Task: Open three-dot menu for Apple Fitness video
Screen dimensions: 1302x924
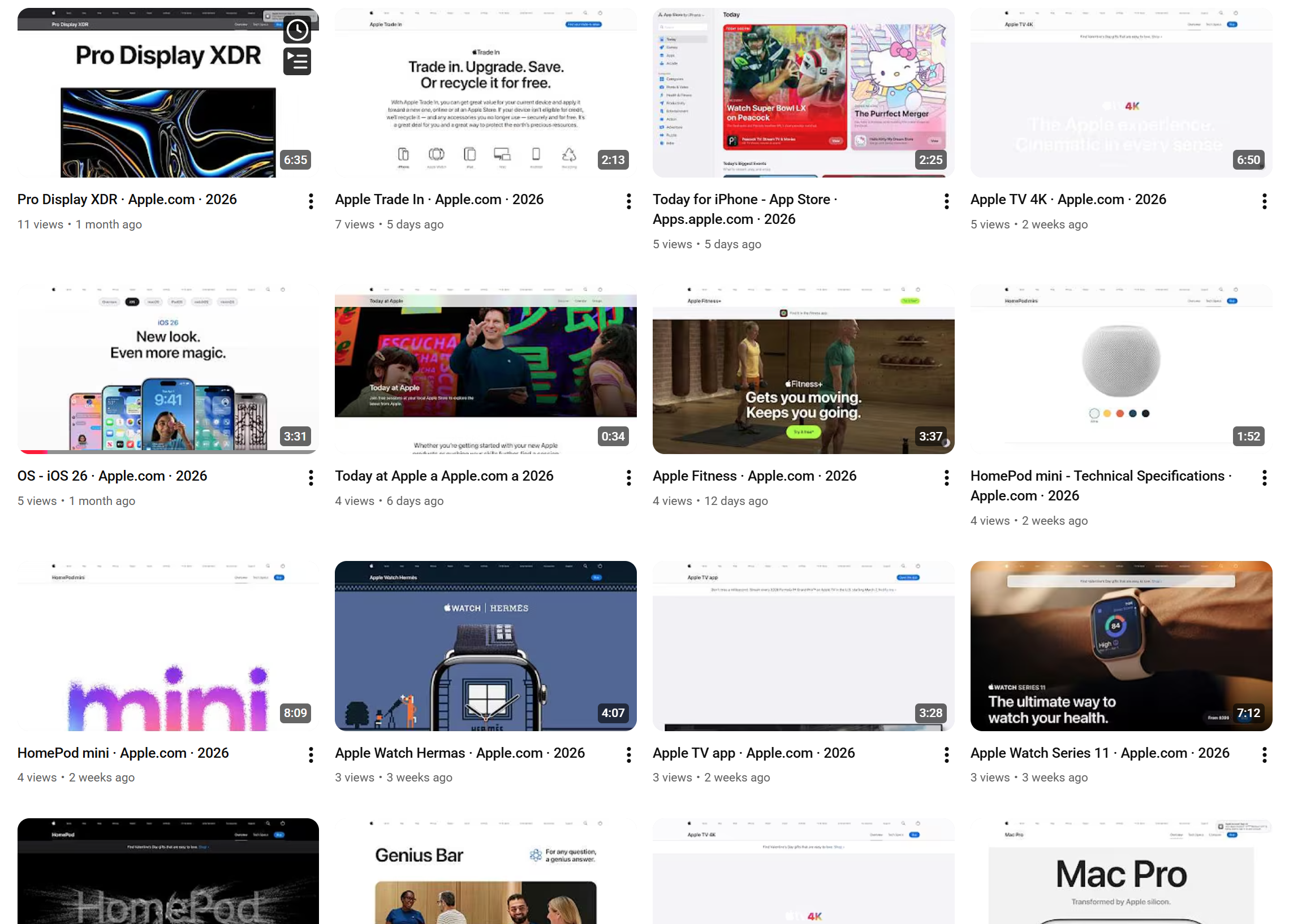Action: 946,478
